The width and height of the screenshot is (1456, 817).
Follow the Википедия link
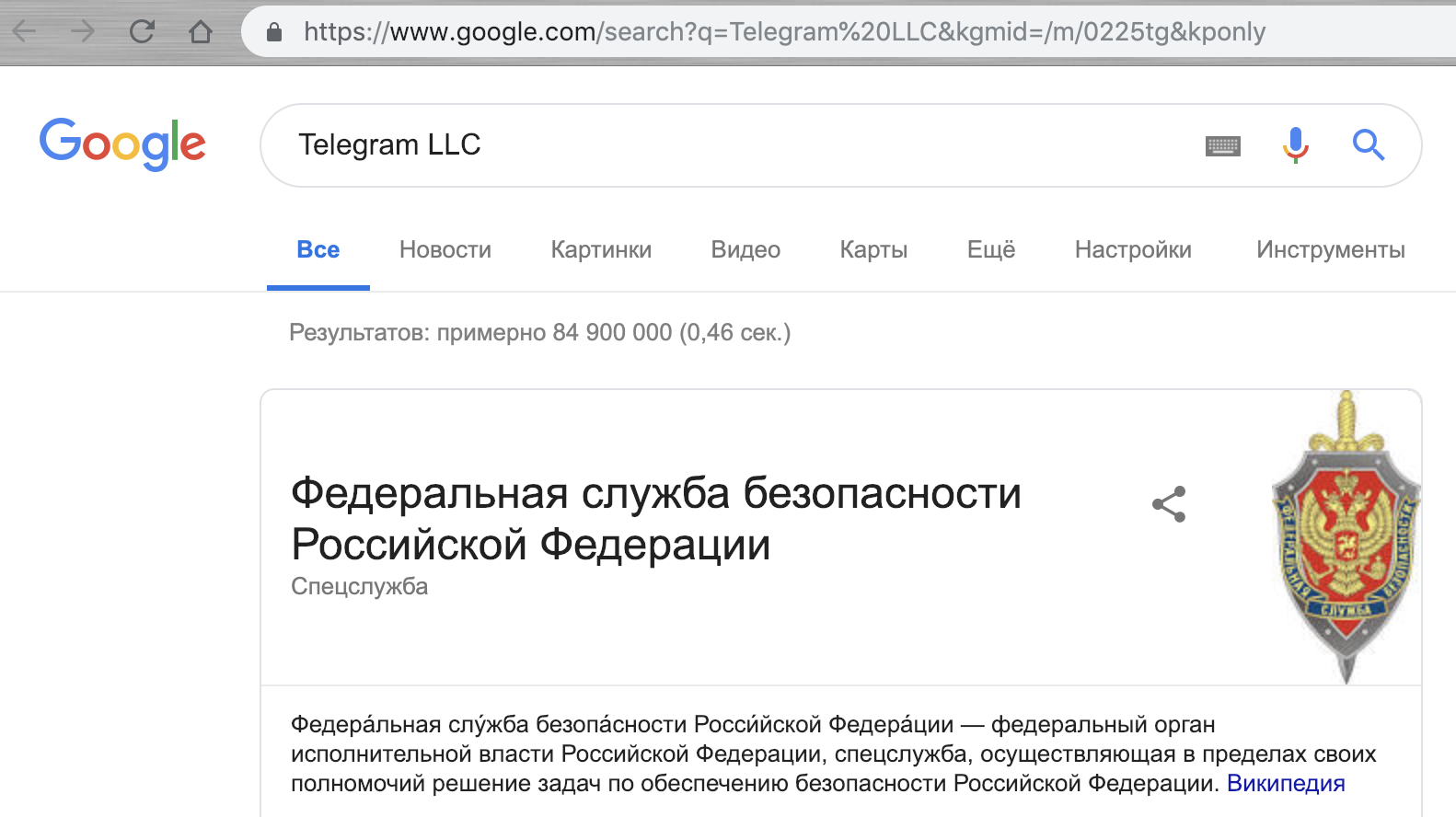point(1286,784)
